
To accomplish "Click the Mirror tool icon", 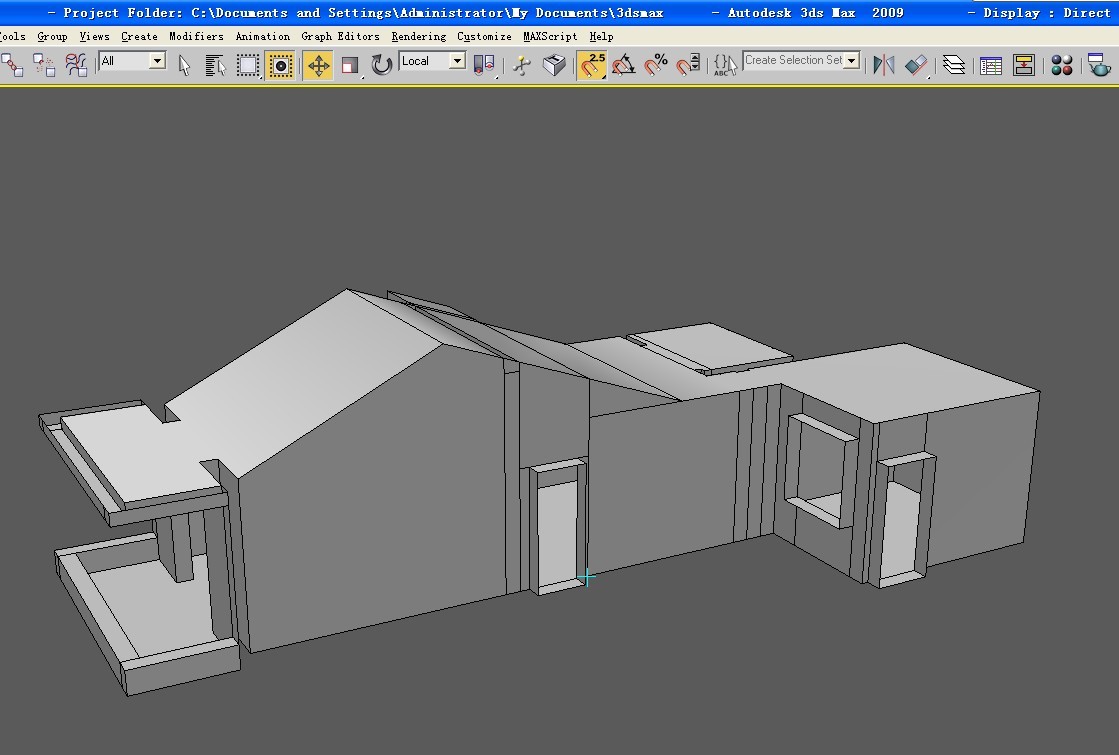I will click(883, 66).
